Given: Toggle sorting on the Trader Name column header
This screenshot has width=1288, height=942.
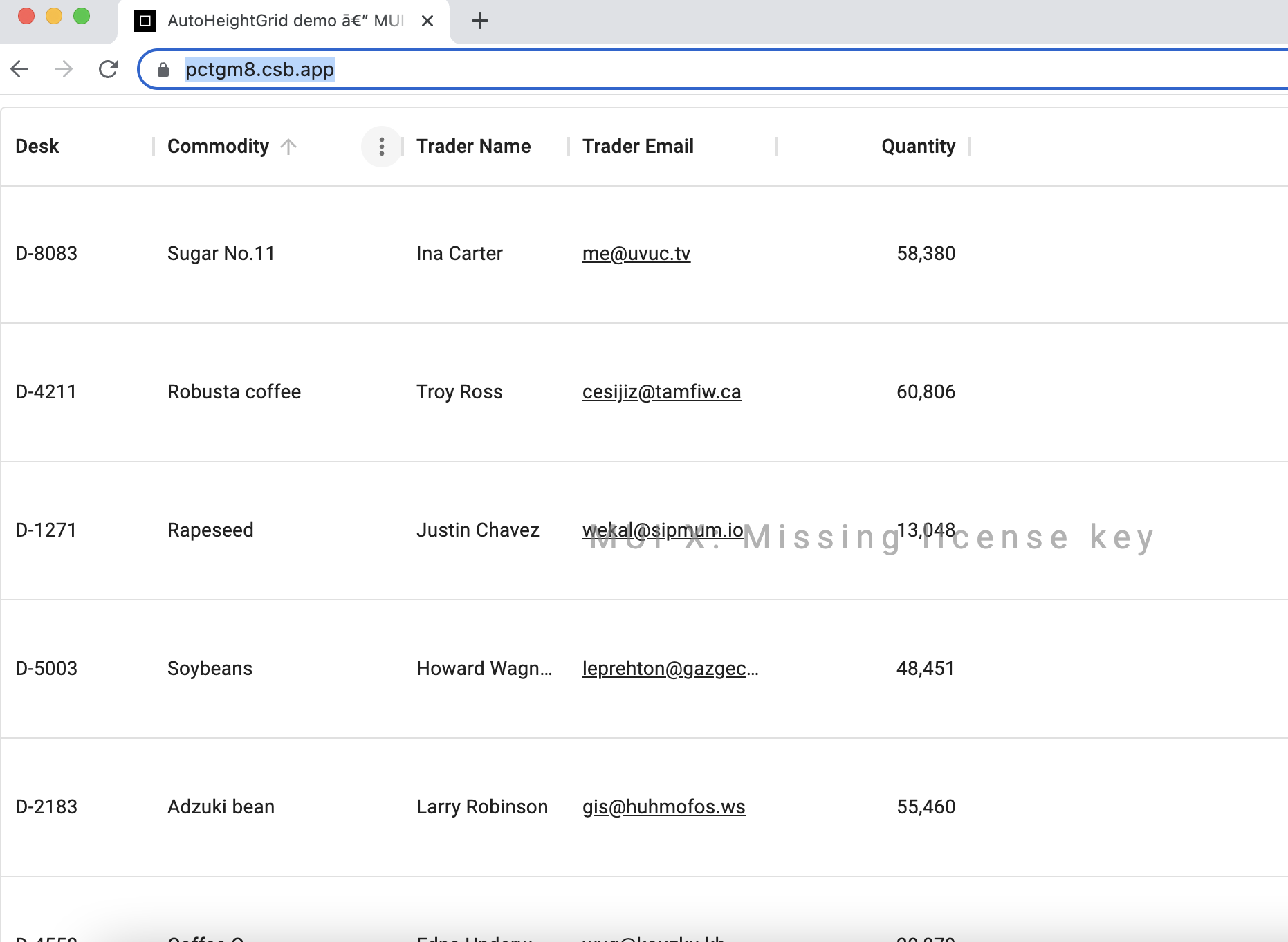Looking at the screenshot, I should pyautogui.click(x=474, y=146).
